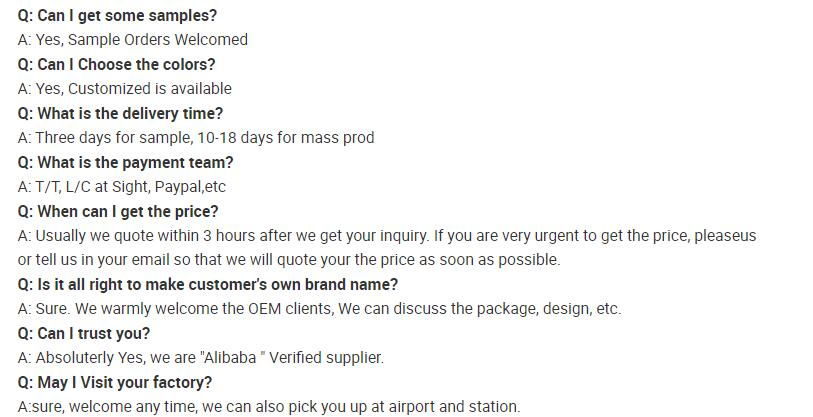Click the question 'Can I Choose the colors?'

[116, 64]
